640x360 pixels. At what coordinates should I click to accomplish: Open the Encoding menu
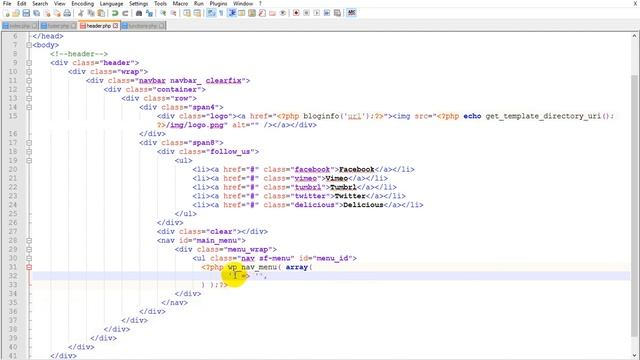click(82, 3)
